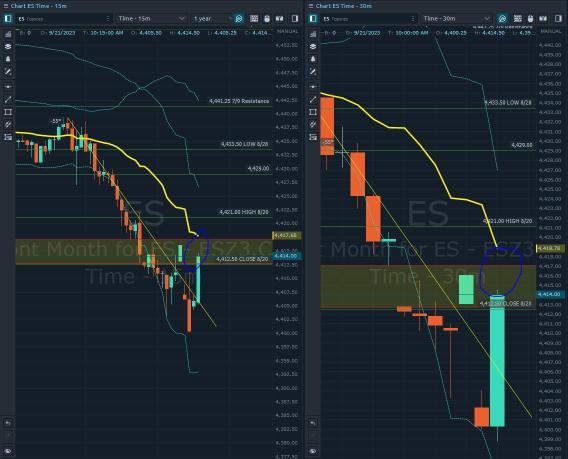Toggle the right panel button in 15m chart
This screenshot has width=568, height=459.
(x=295, y=18)
